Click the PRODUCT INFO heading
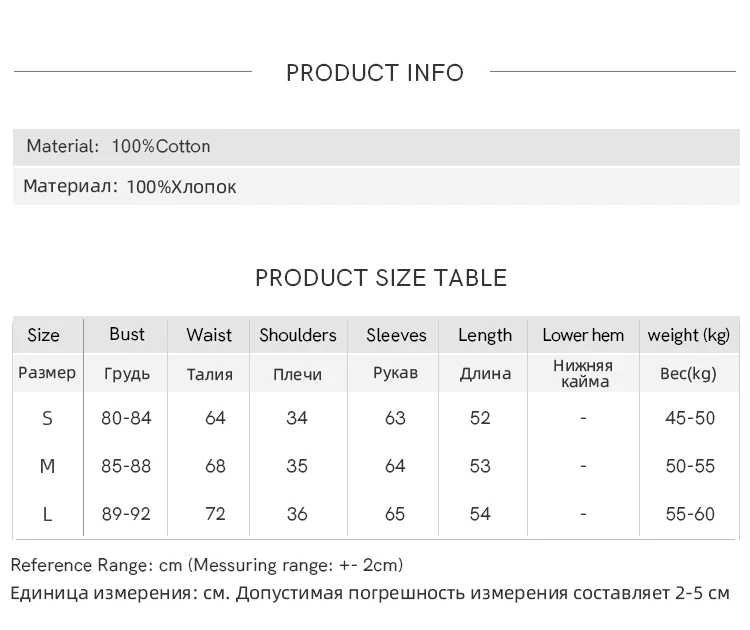 pos(375,73)
